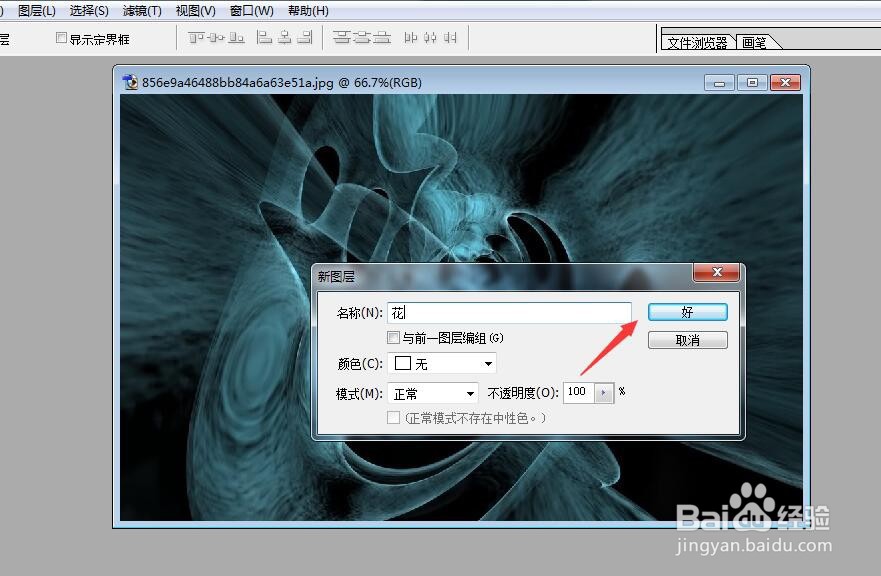Click the Distribute Left Edges icon

[411, 38]
